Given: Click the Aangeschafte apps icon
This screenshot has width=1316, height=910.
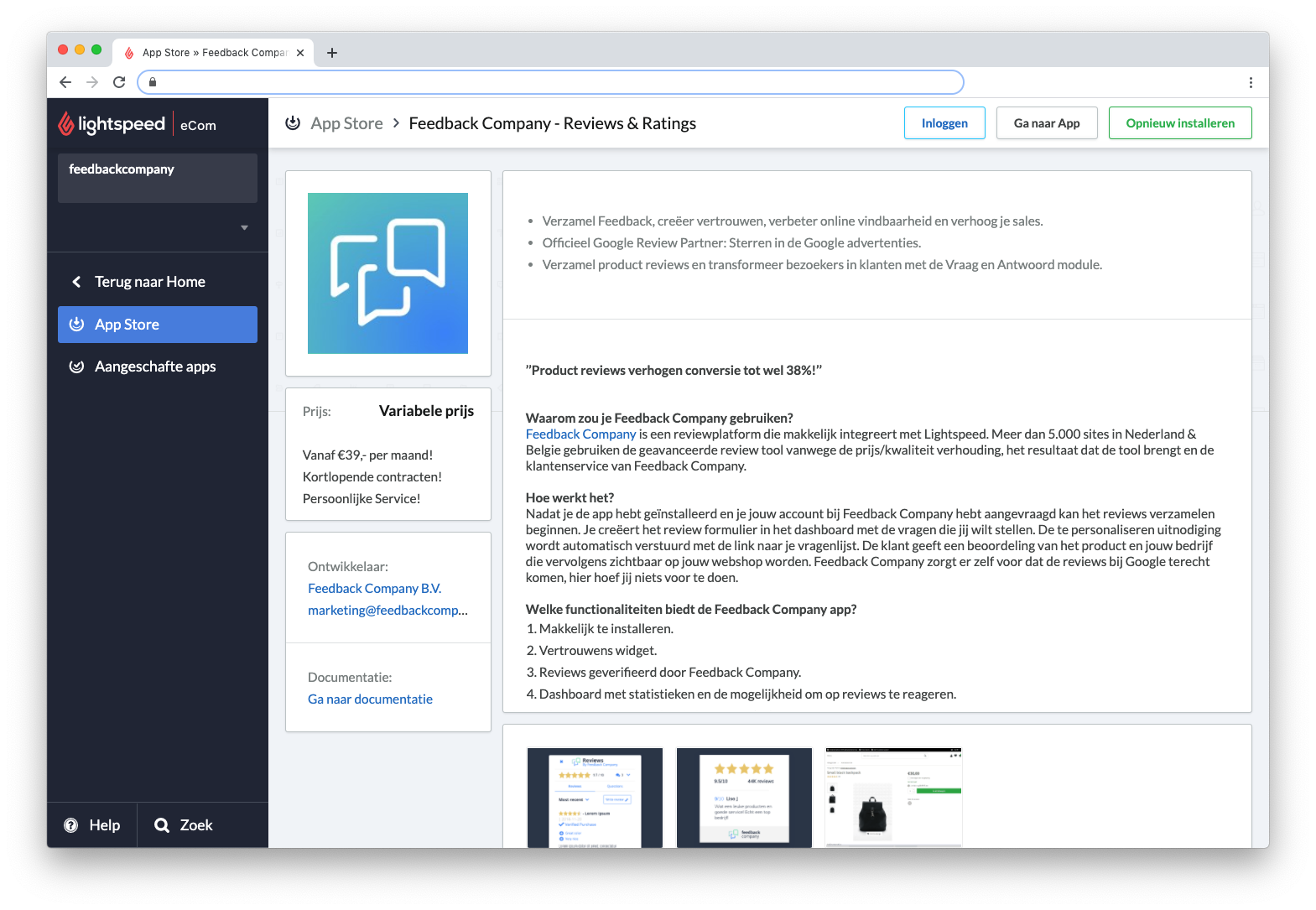Looking at the screenshot, I should point(76,367).
